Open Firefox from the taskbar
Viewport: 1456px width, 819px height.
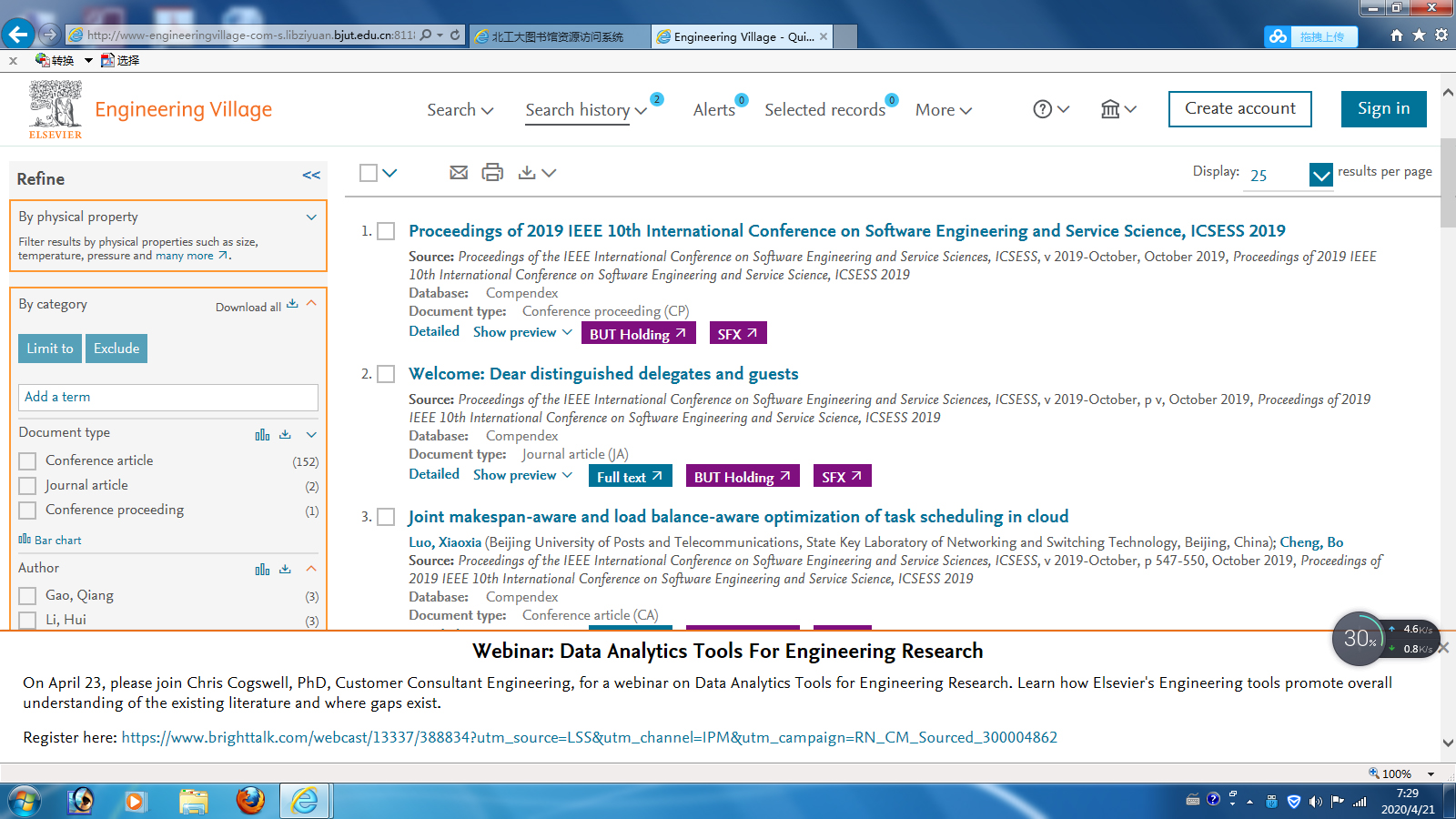point(250,801)
